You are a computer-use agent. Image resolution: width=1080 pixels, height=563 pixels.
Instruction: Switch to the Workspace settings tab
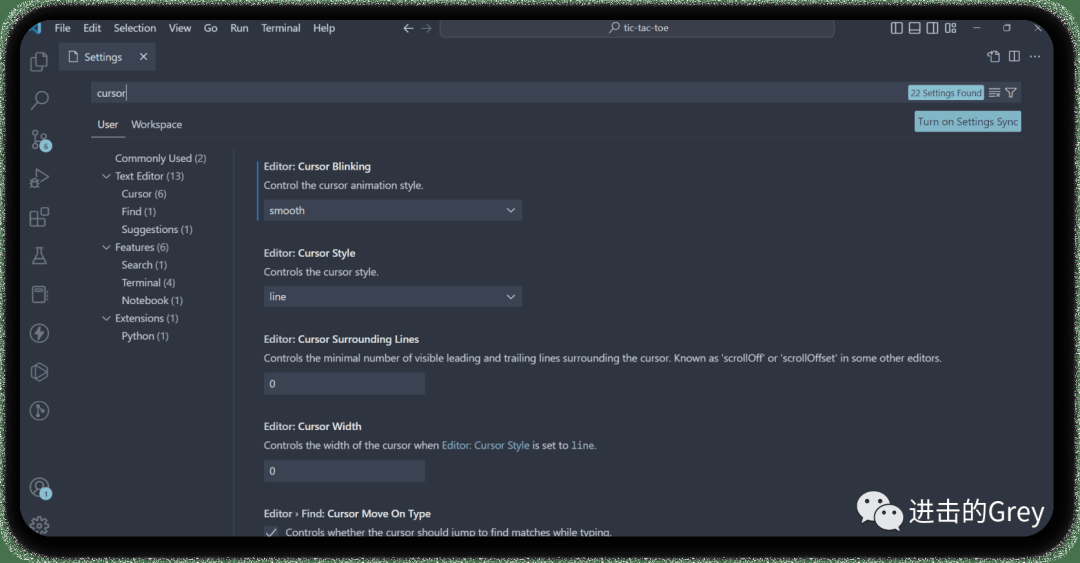point(156,125)
